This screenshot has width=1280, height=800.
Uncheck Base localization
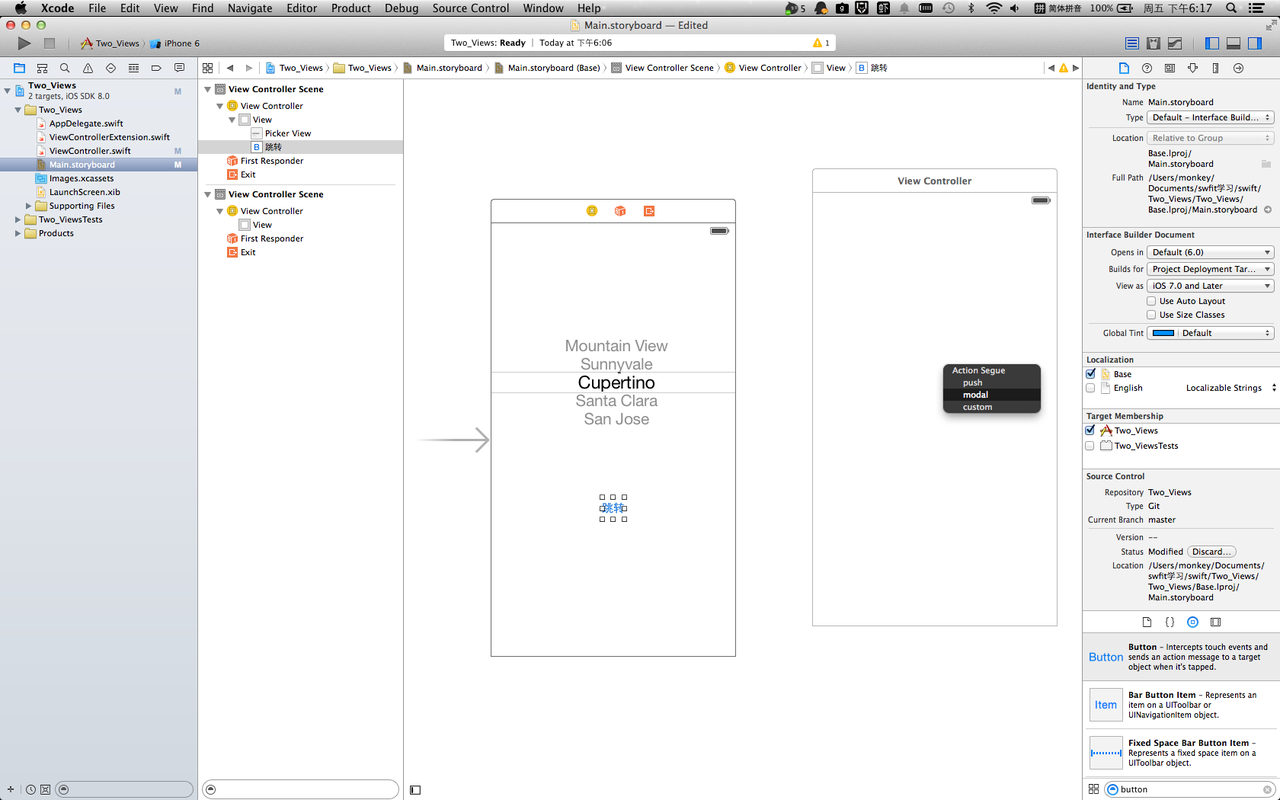pos(1091,374)
